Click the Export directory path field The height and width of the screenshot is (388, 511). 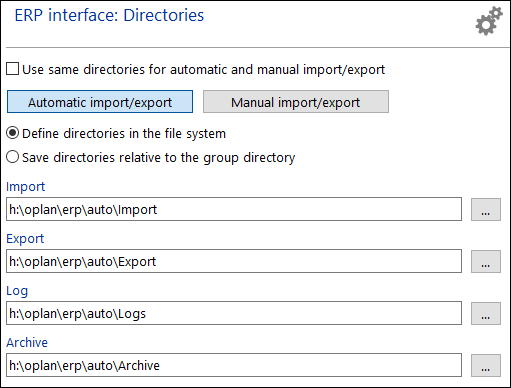coord(234,261)
